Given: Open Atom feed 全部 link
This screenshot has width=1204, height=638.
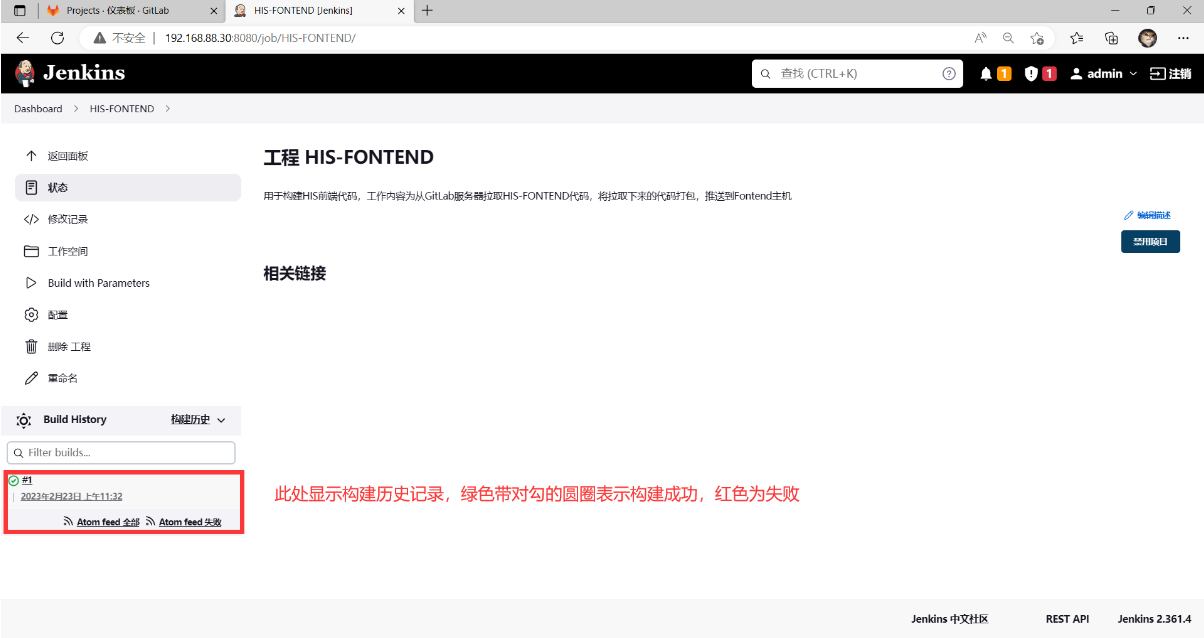Looking at the screenshot, I should pos(102,522).
